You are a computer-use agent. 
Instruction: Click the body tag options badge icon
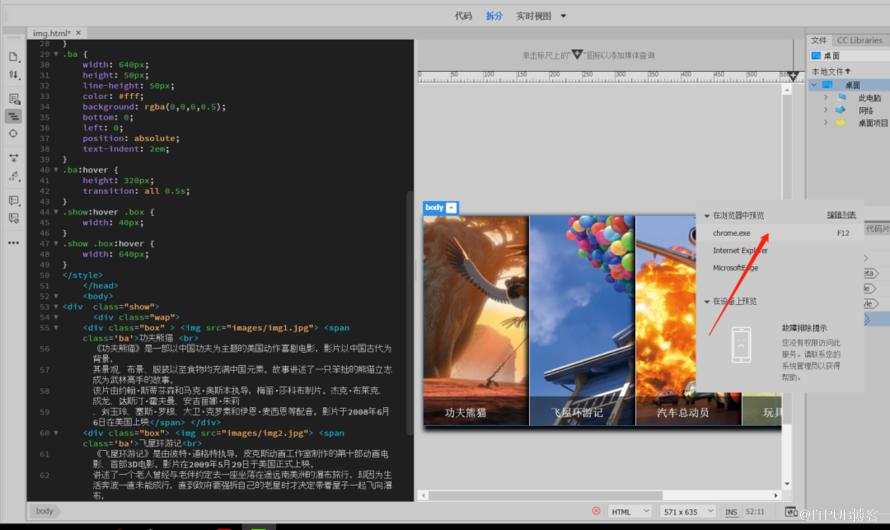tap(451, 208)
